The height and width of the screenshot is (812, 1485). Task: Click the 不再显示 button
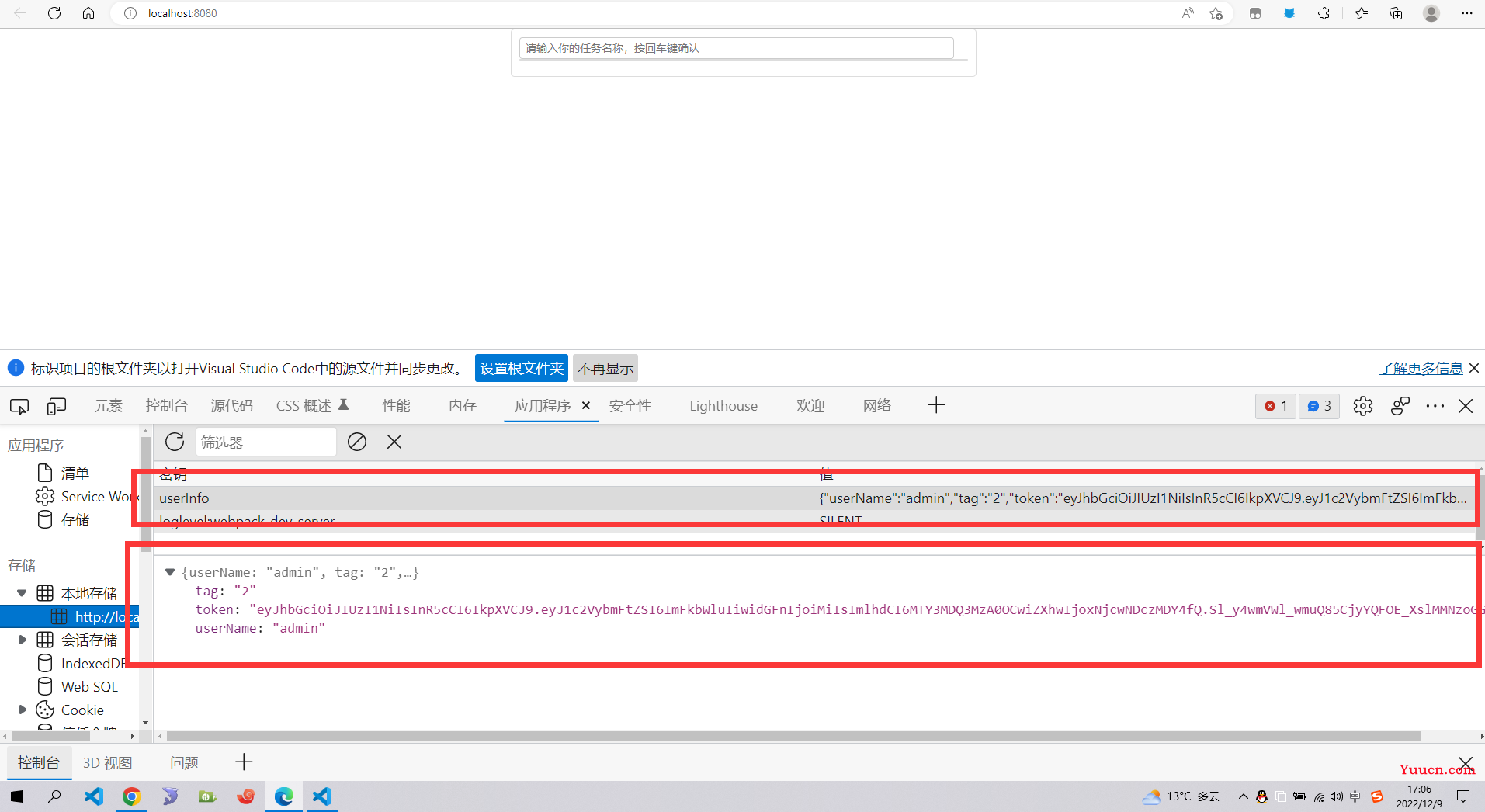tap(605, 368)
